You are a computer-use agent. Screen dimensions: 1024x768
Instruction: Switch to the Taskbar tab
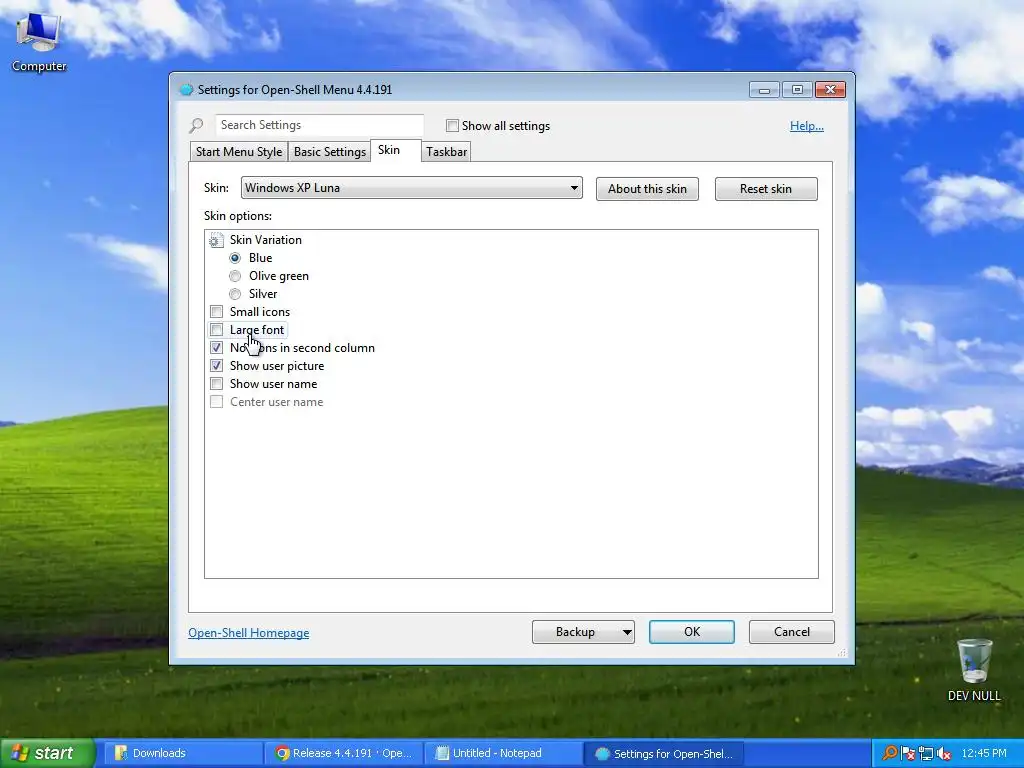446,152
